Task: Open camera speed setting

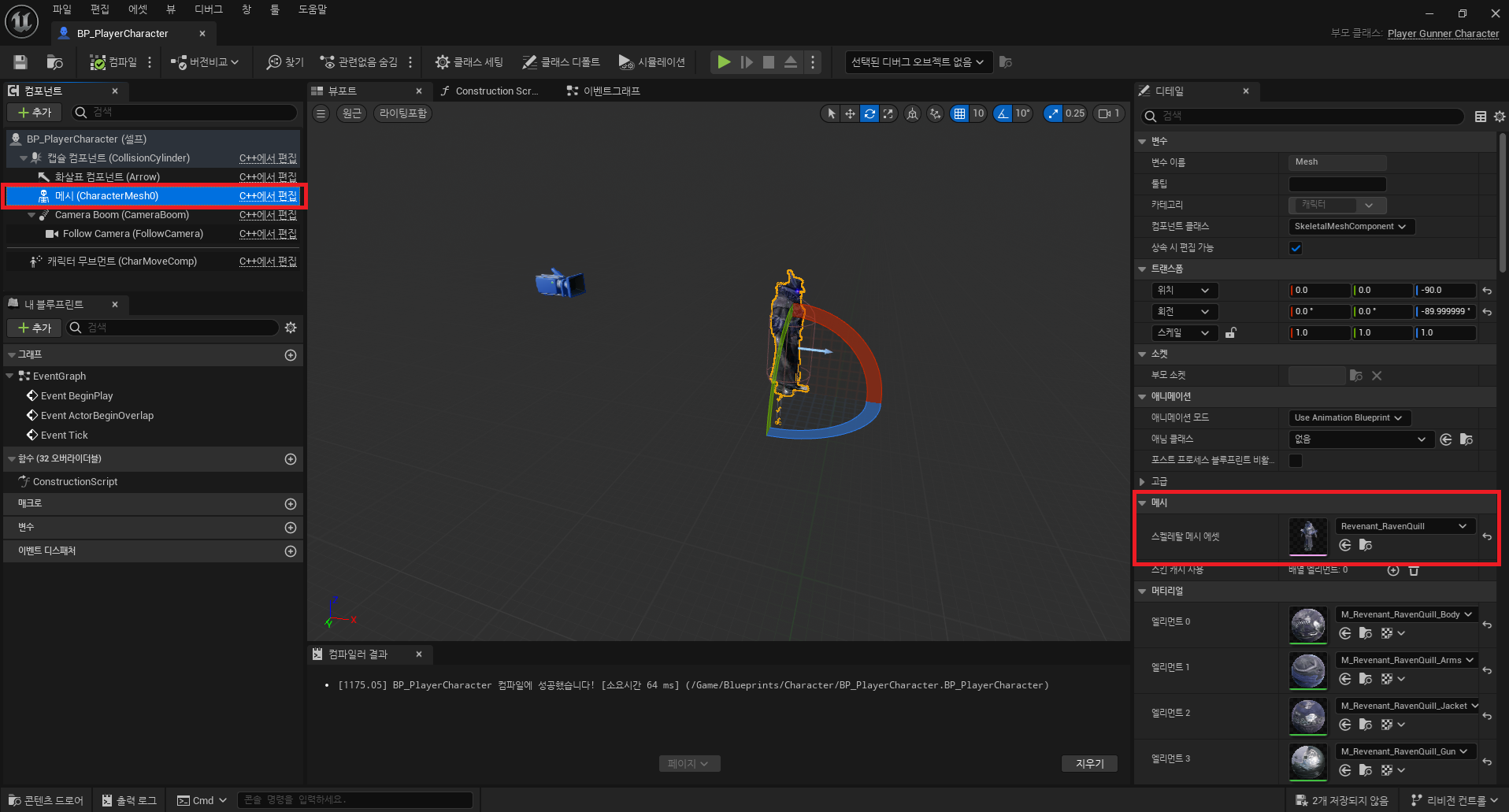Action: pyautogui.click(x=1108, y=113)
